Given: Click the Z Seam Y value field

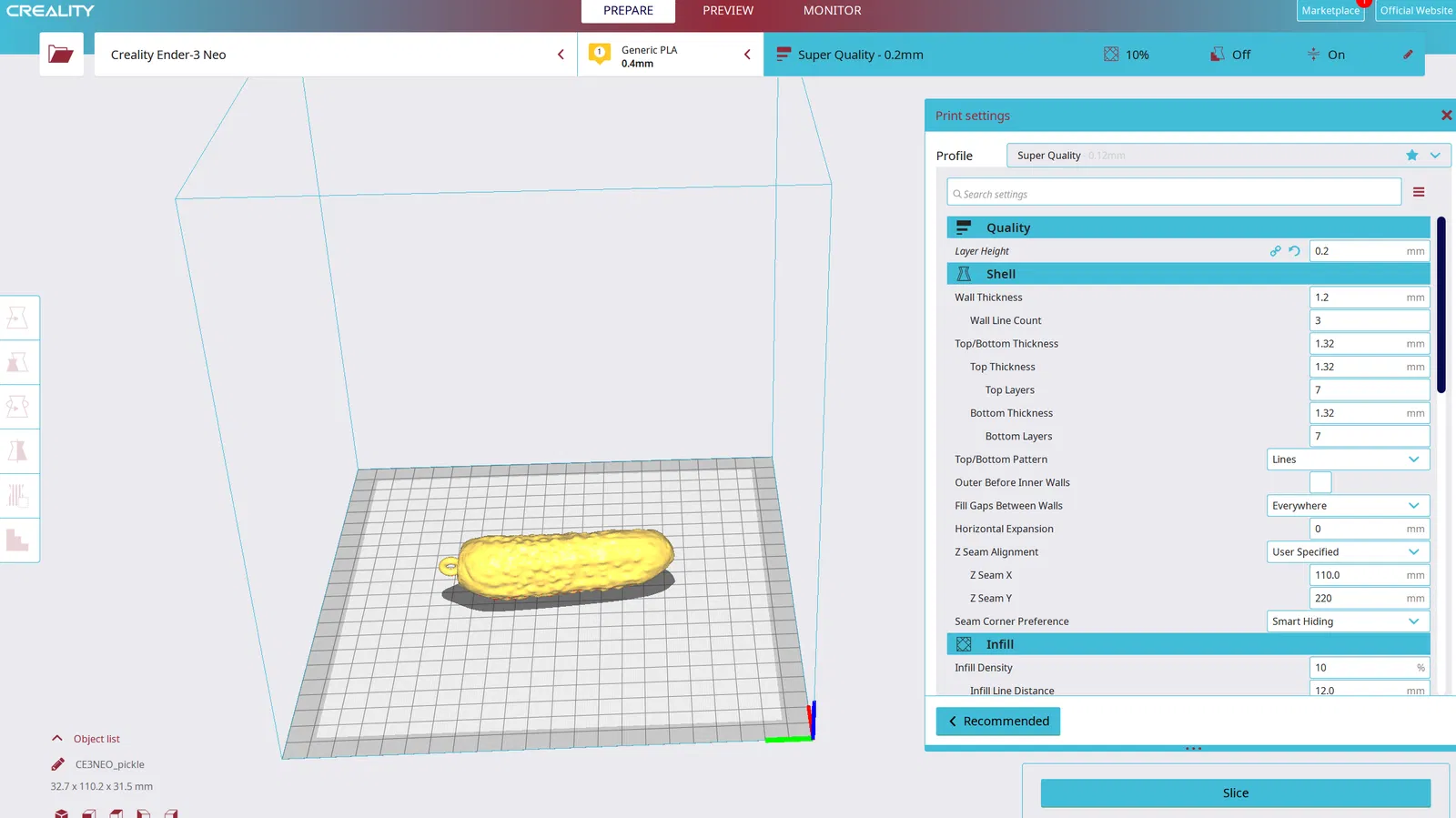Looking at the screenshot, I should (x=1370, y=599).
